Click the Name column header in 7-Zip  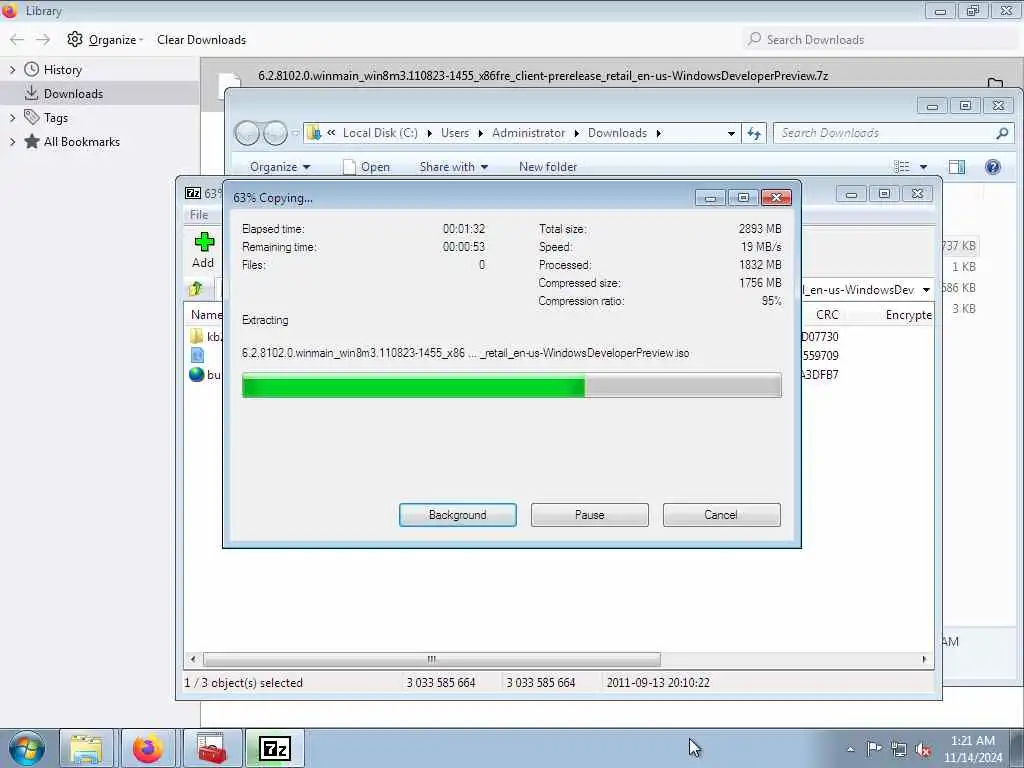tap(206, 315)
